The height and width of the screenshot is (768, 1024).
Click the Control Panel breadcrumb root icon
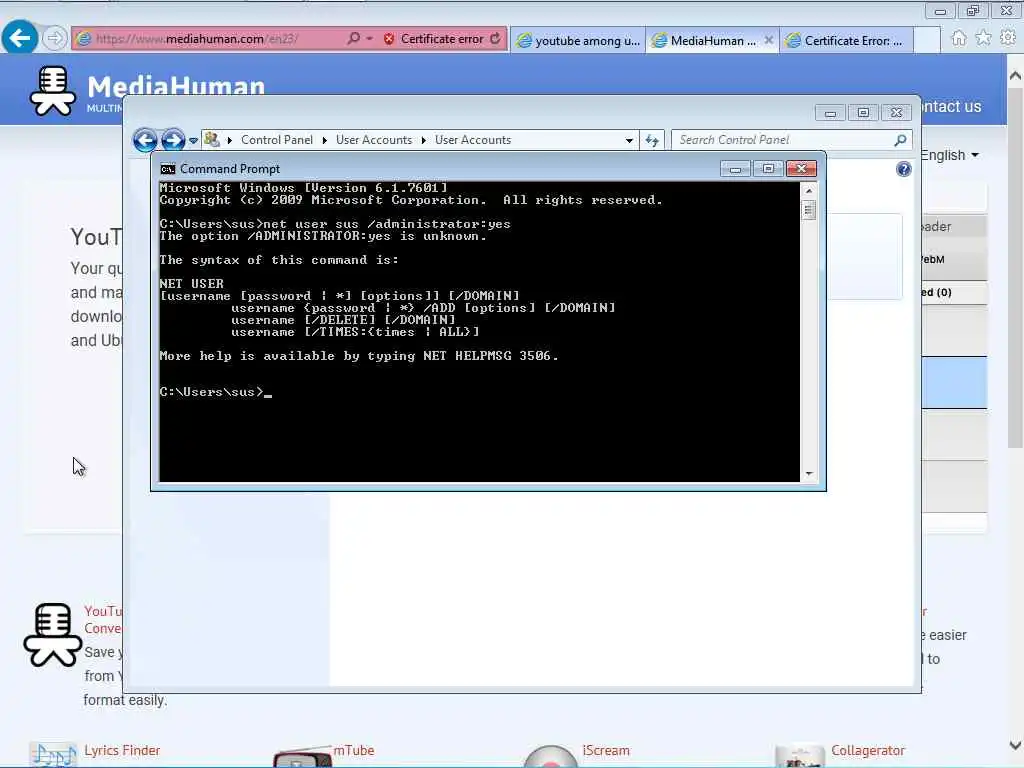(x=212, y=139)
